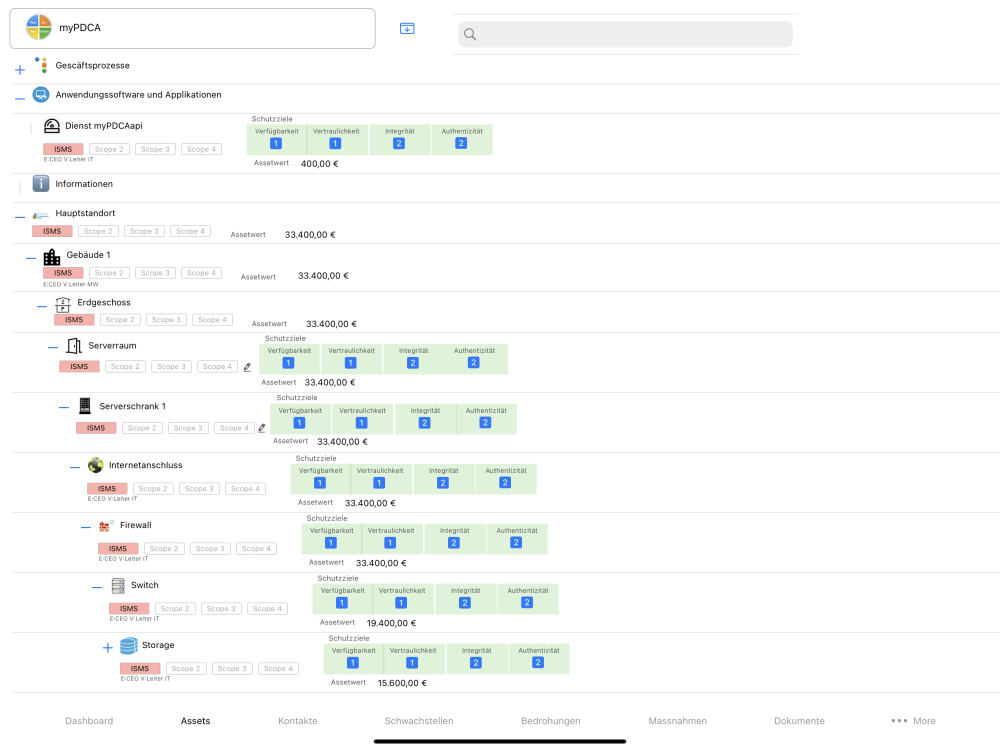
Task: Click the Geschäftsprozesse colored dots icon
Action: 41,64
